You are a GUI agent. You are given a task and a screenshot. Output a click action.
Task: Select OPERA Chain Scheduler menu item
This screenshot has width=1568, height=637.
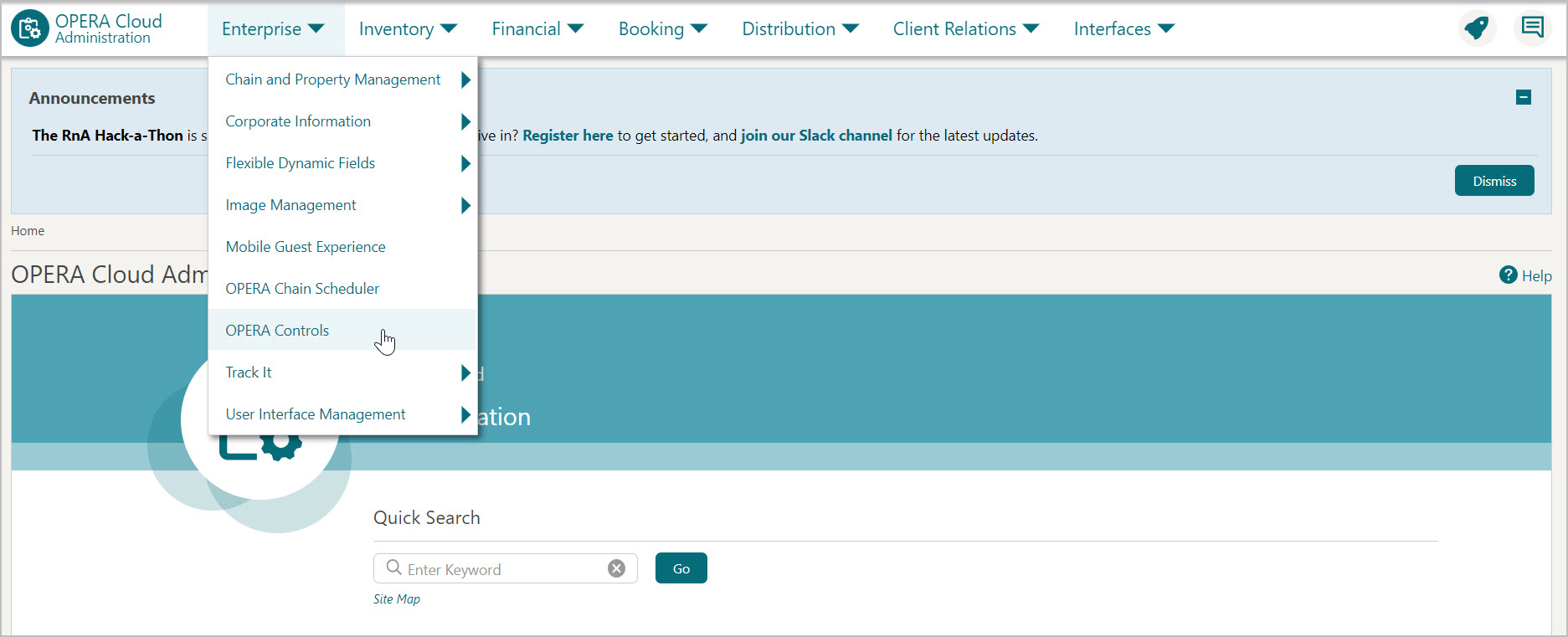tap(343, 289)
